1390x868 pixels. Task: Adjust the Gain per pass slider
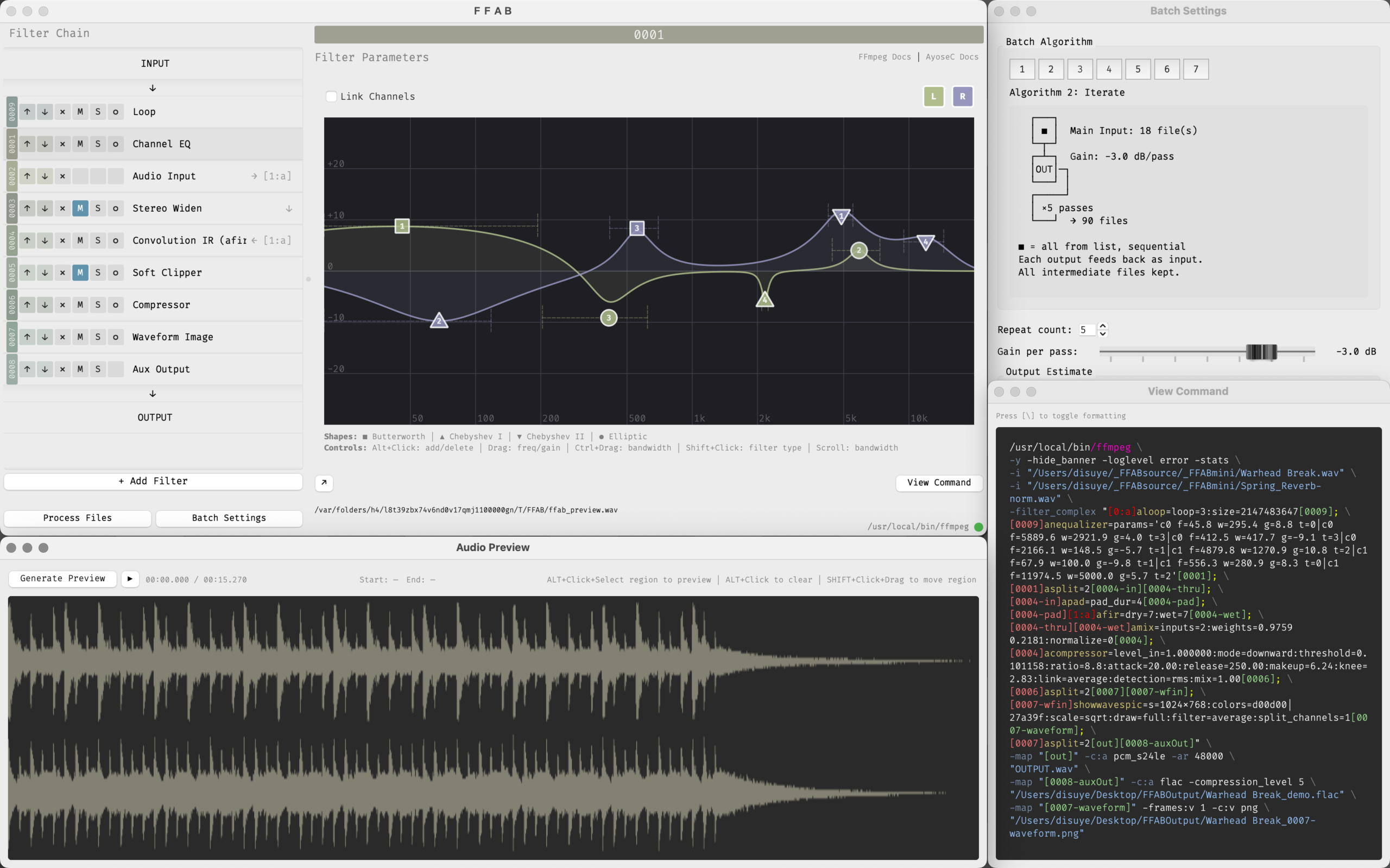tap(1261, 352)
